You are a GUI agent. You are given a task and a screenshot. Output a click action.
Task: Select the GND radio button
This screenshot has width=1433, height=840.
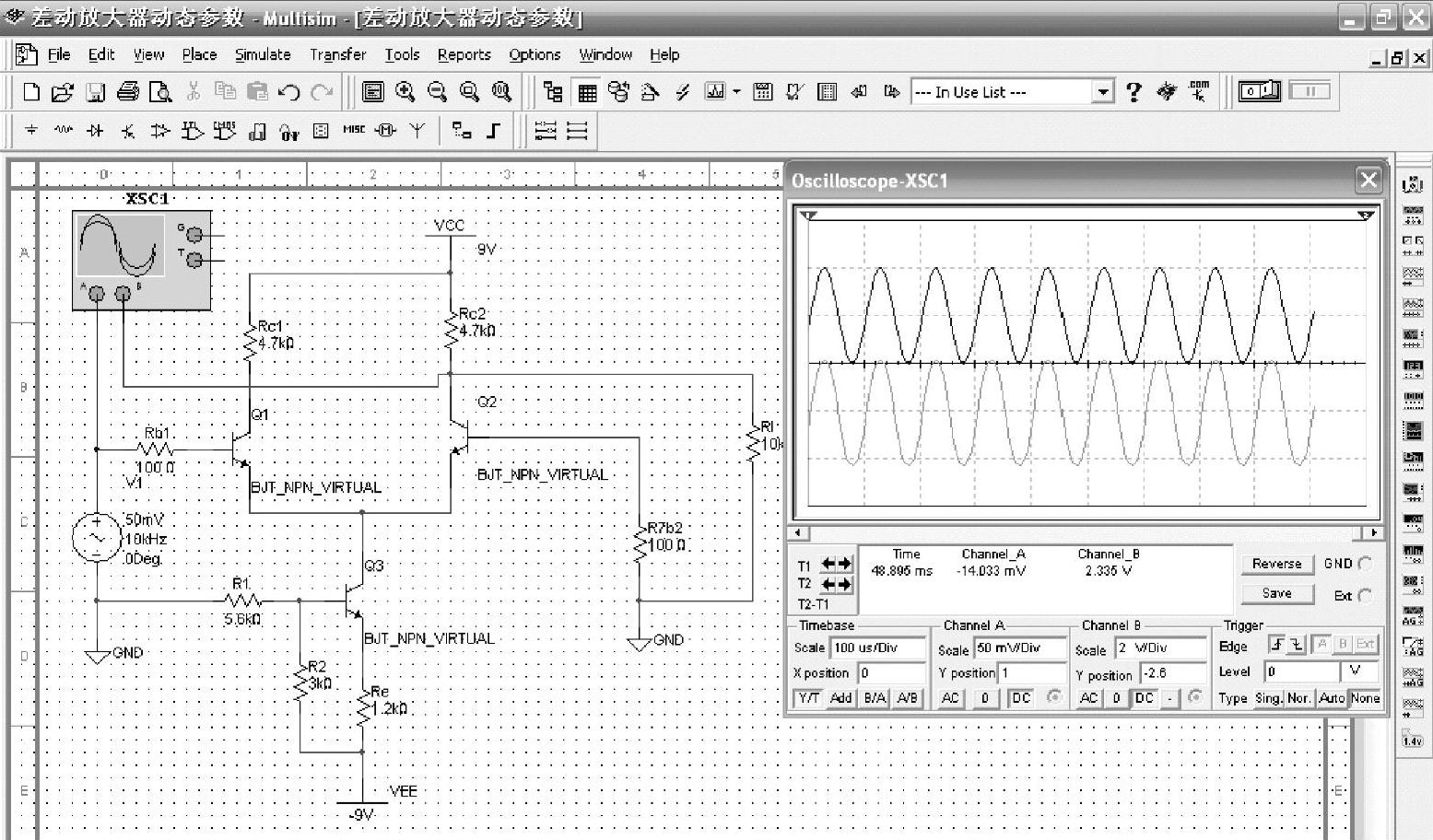(1365, 564)
